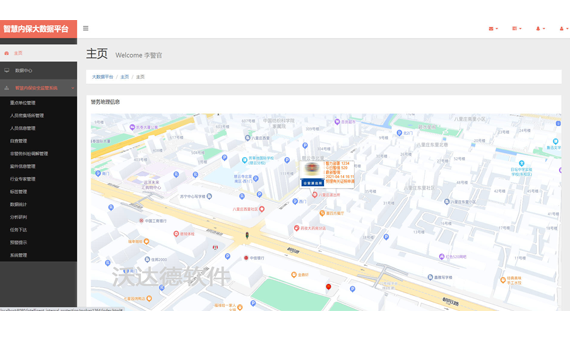The width and height of the screenshot is (570, 360).
Task: Open 任务下达 in the sidebar
Action: 19,230
